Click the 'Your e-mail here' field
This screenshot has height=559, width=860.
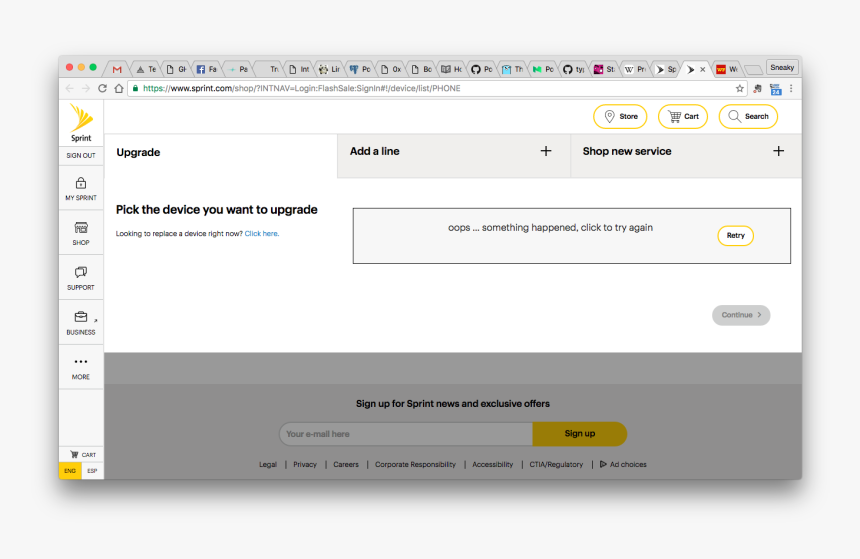pos(406,434)
